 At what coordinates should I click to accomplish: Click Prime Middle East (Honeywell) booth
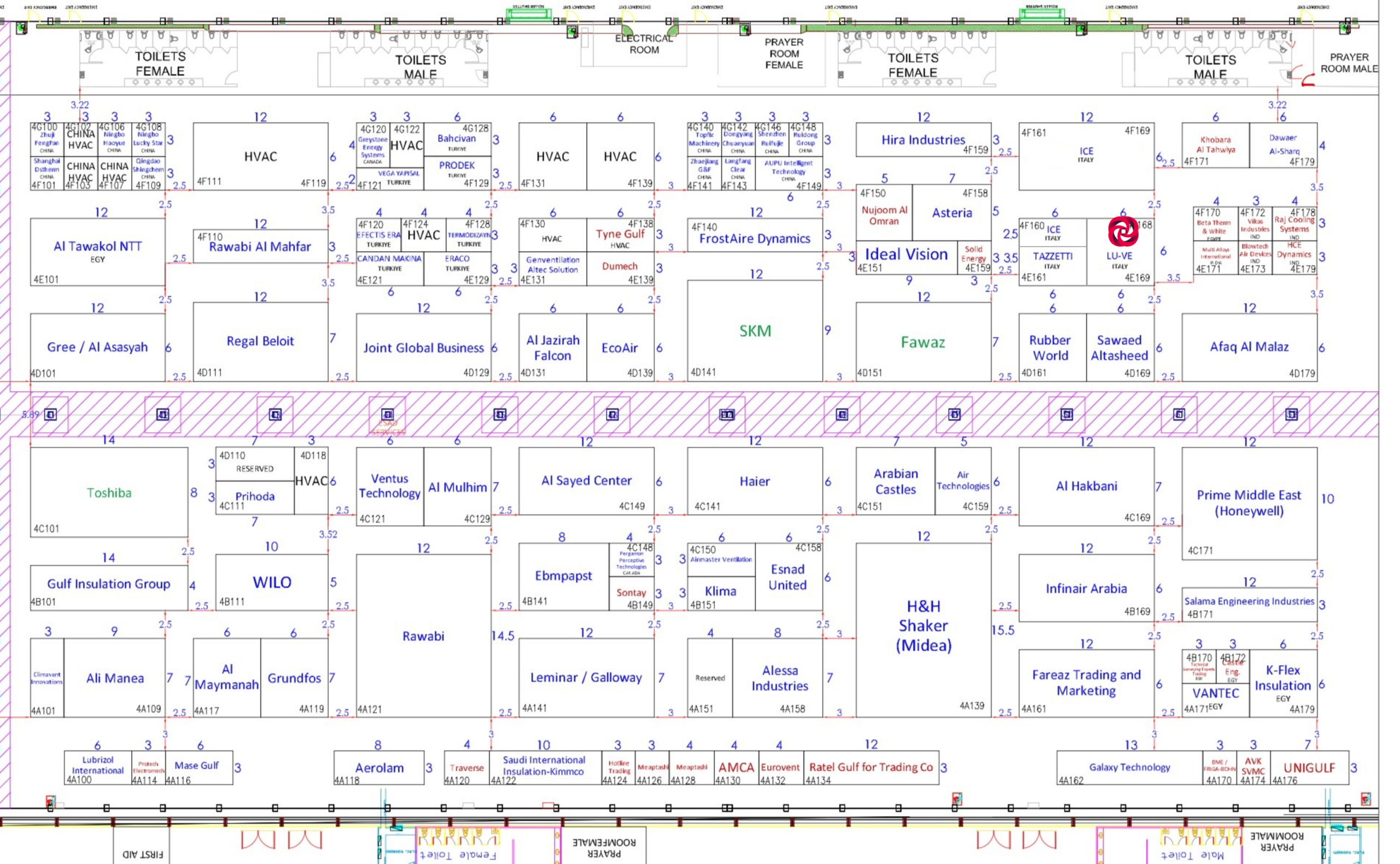coord(1249,503)
